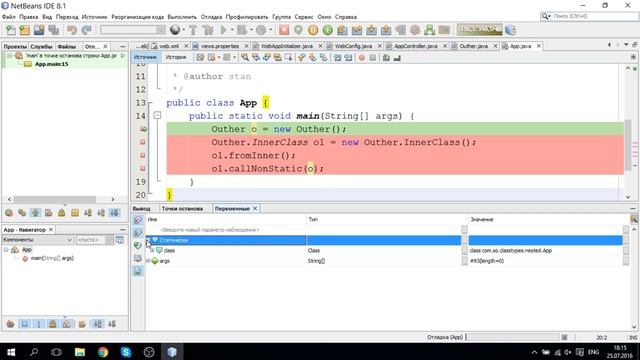Open Skype from the taskbar

(x=126, y=352)
